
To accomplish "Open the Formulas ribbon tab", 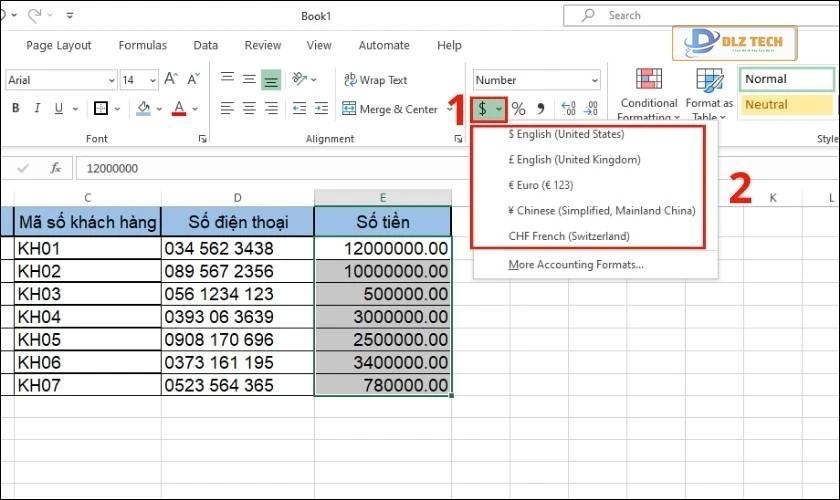I will pos(142,45).
